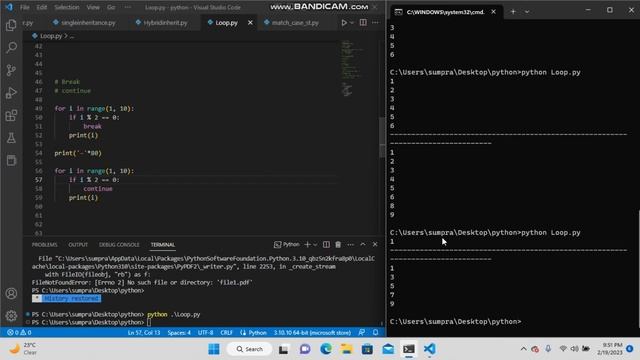Viewport: 640px width, 360px height.
Task: Open the Selection menu
Action: [67, 7]
